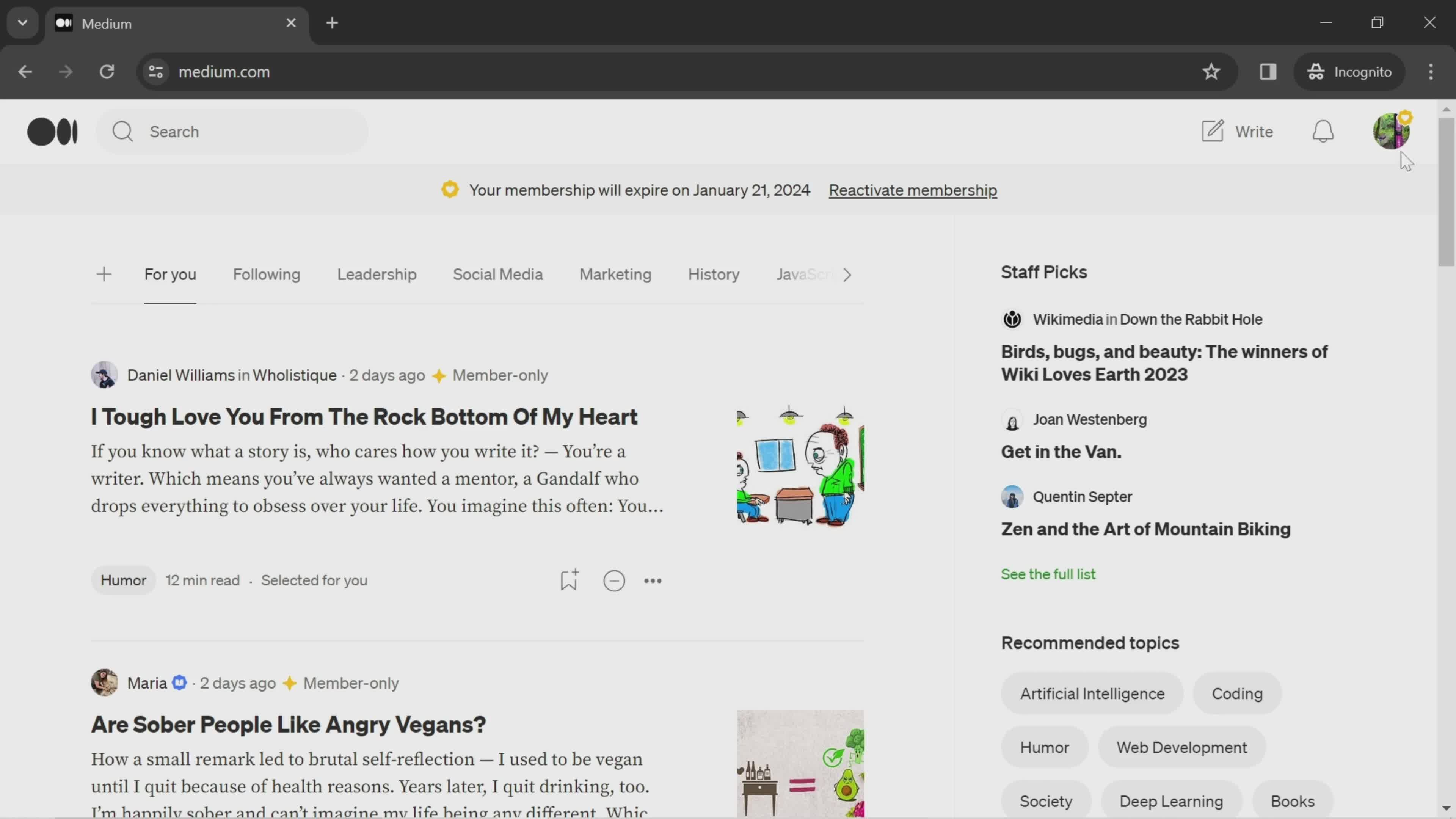Click the 'For you' active feed tab

click(x=170, y=274)
